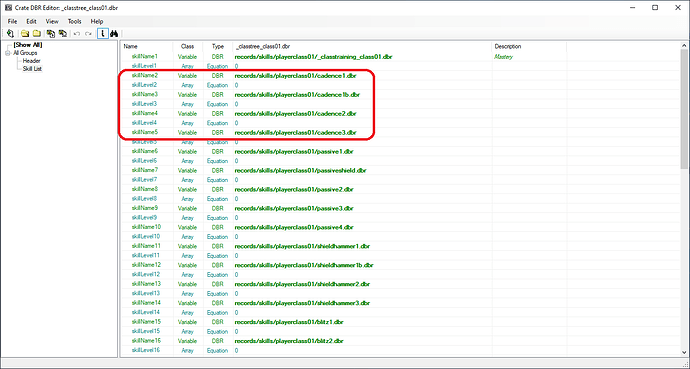690x369 pixels.
Task: Select the skillName13 row name
Action: pyautogui.click(x=146, y=284)
